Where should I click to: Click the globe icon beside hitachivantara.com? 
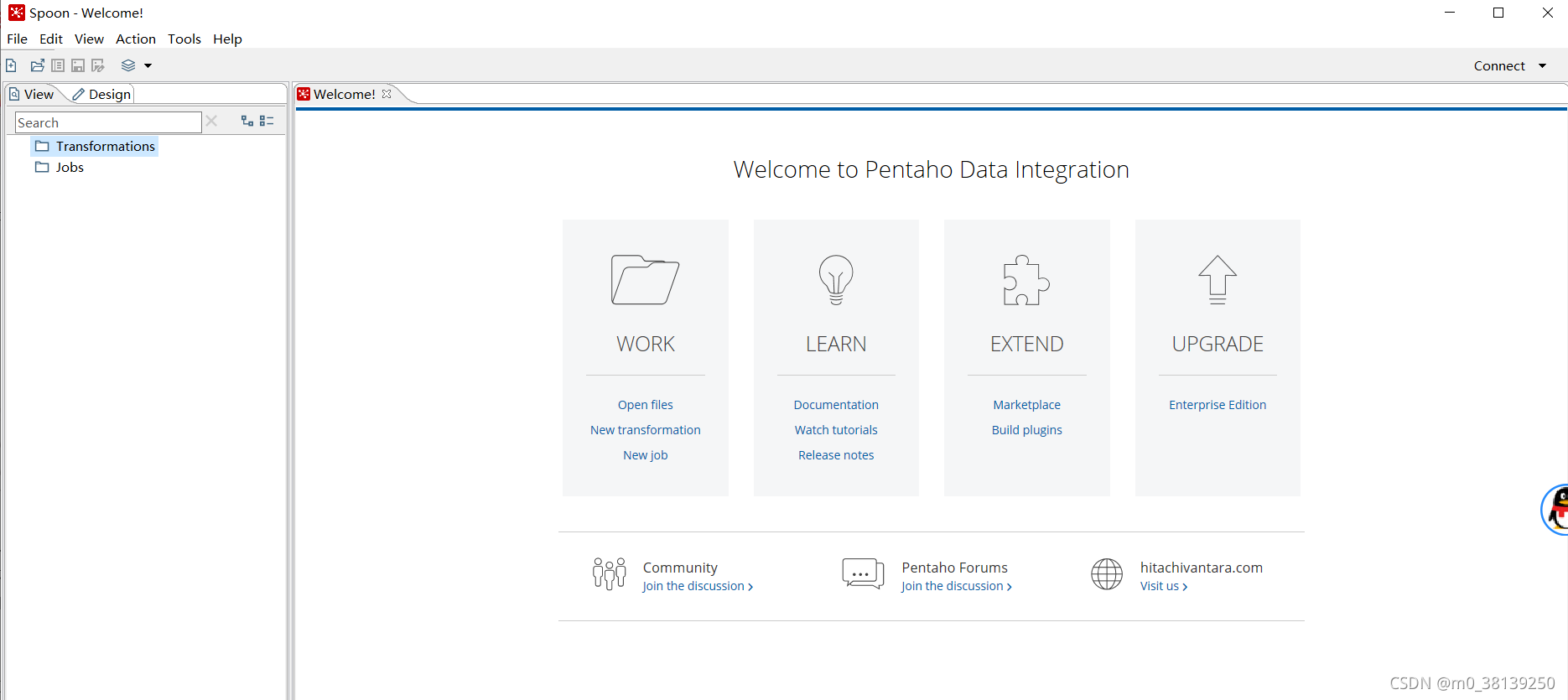[1107, 574]
